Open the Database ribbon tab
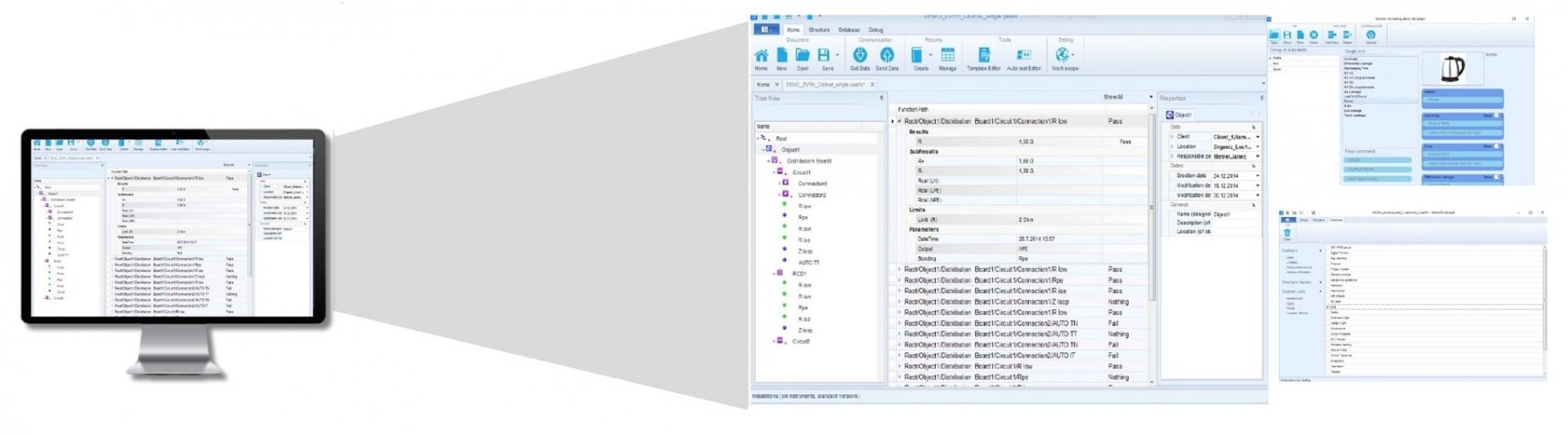1568x435 pixels. point(849,29)
